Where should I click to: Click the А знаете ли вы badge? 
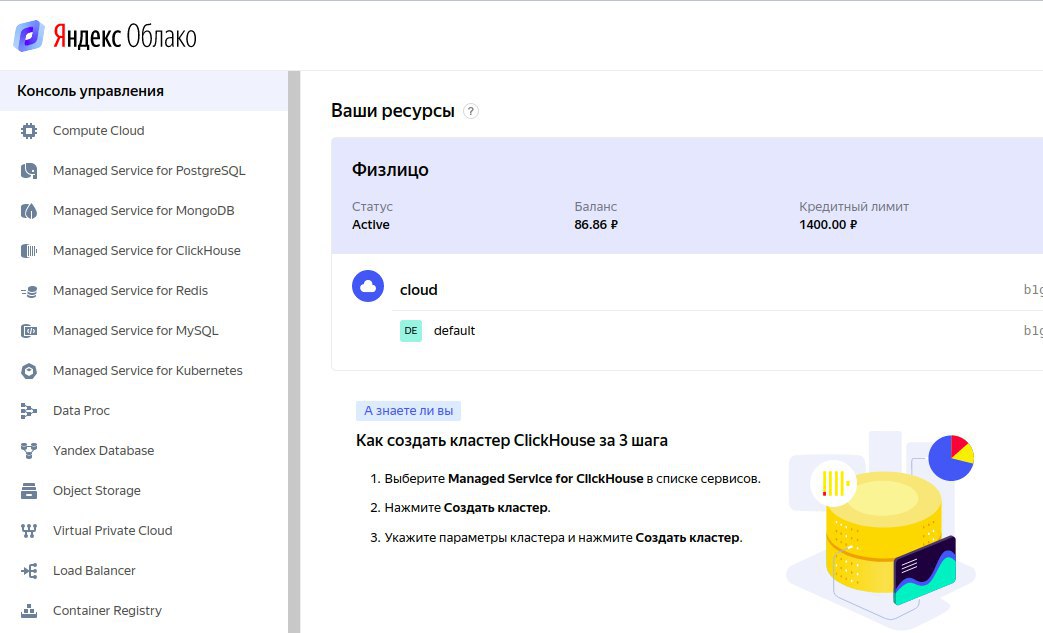pos(408,411)
